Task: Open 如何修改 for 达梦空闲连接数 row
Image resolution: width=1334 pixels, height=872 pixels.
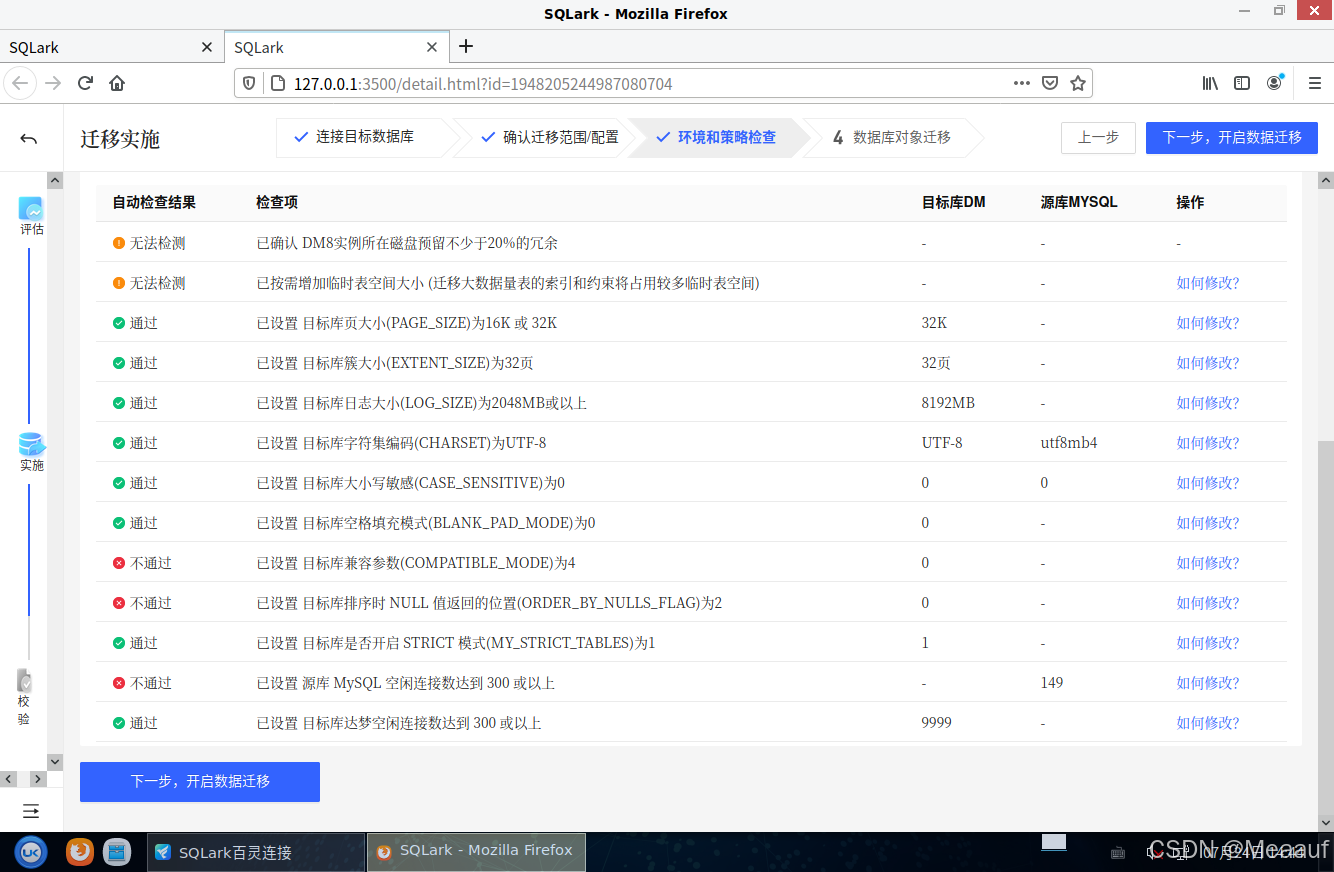Action: (1208, 723)
